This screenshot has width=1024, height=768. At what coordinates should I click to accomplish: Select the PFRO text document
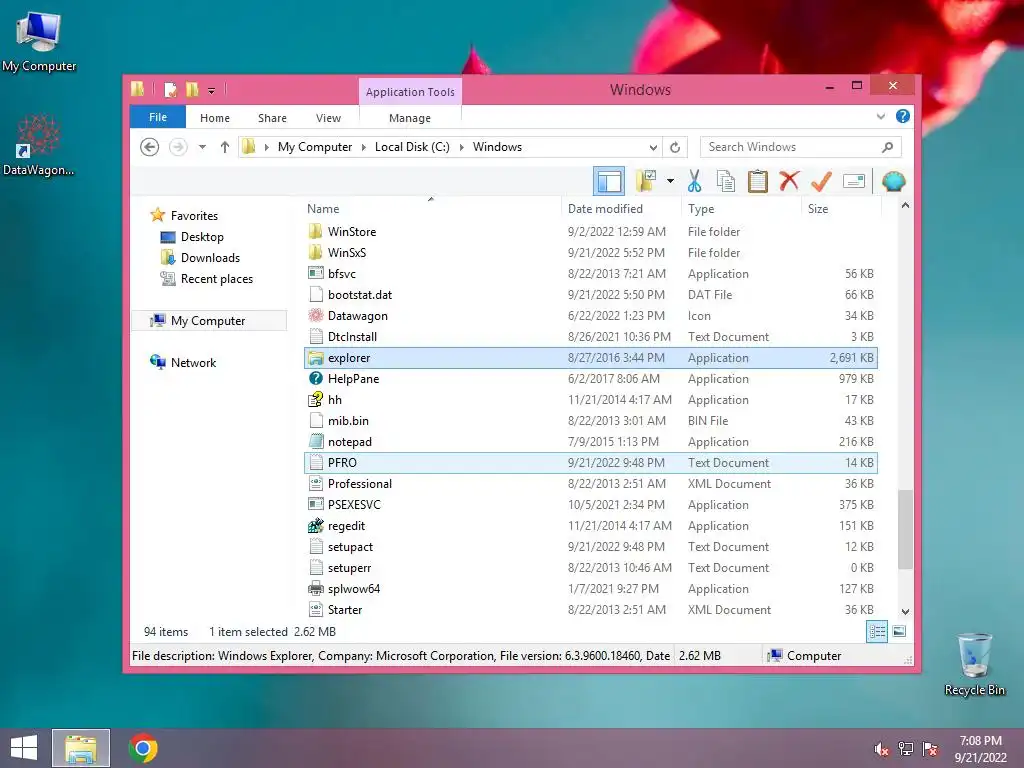[590, 462]
